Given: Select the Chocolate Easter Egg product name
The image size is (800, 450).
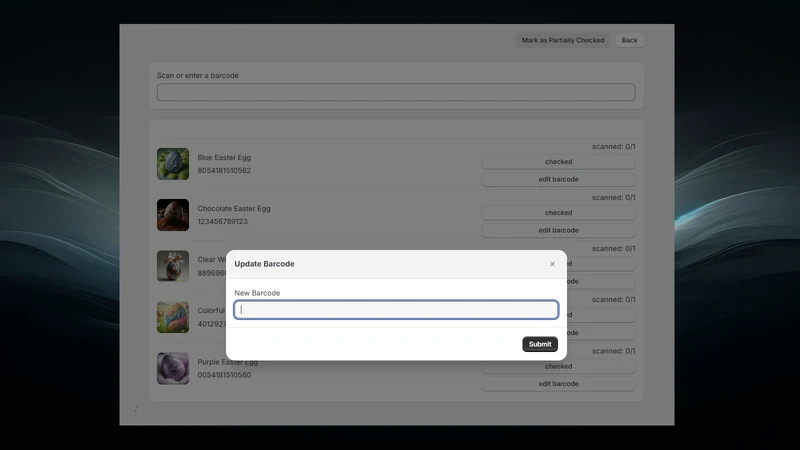Looking at the screenshot, I should [x=234, y=209].
